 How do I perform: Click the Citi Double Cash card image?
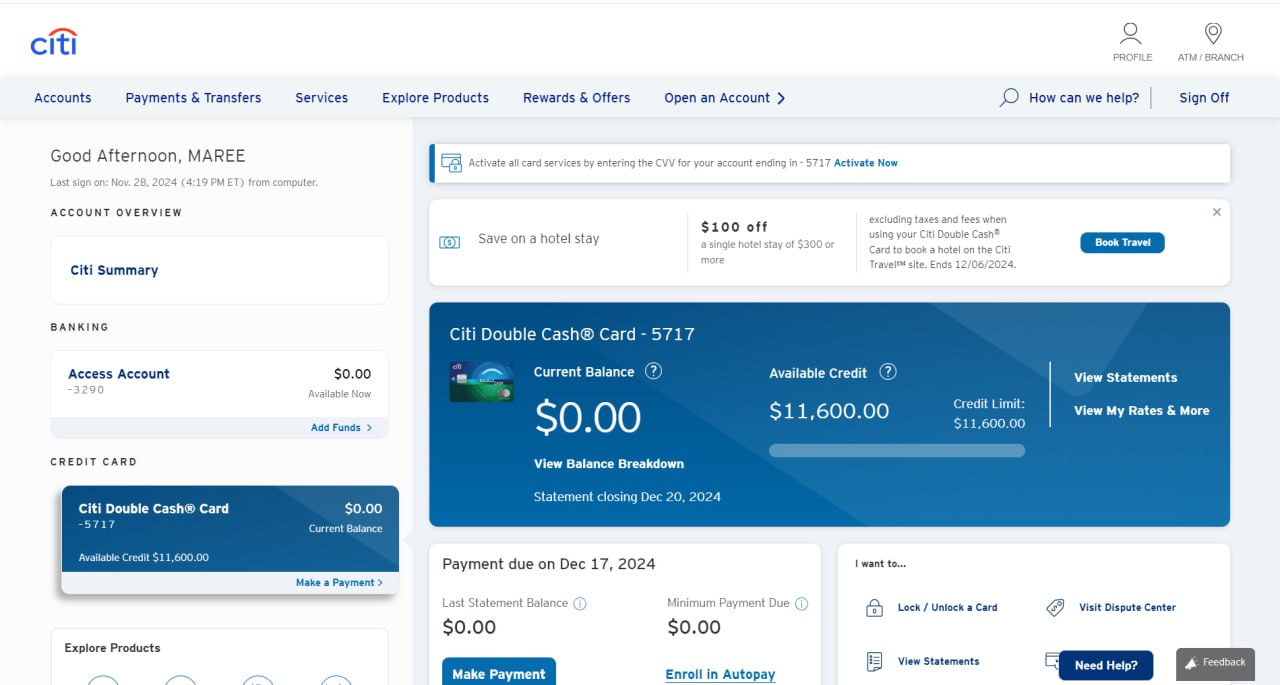point(481,382)
